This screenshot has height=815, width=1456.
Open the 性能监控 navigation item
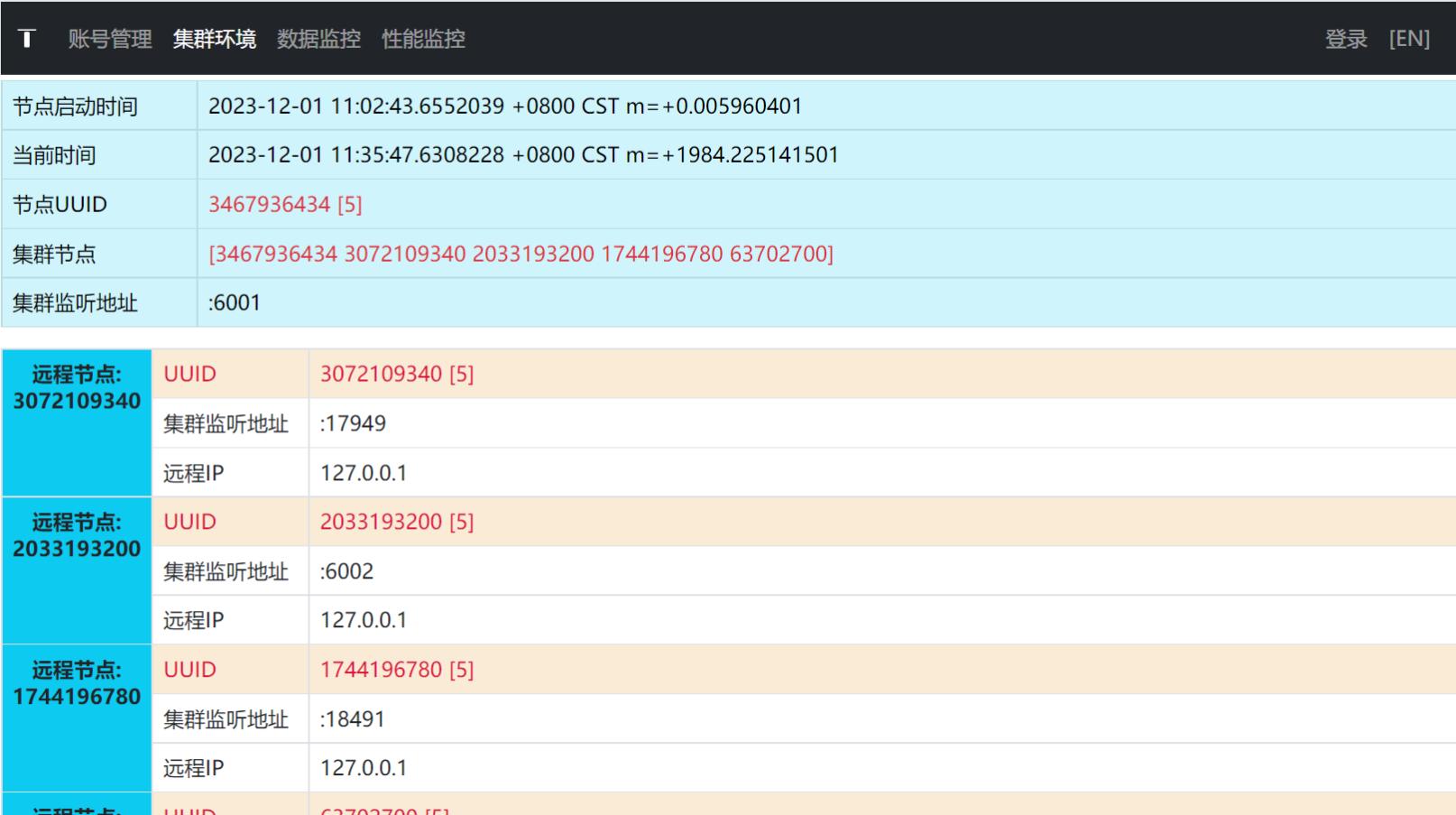coord(424,39)
